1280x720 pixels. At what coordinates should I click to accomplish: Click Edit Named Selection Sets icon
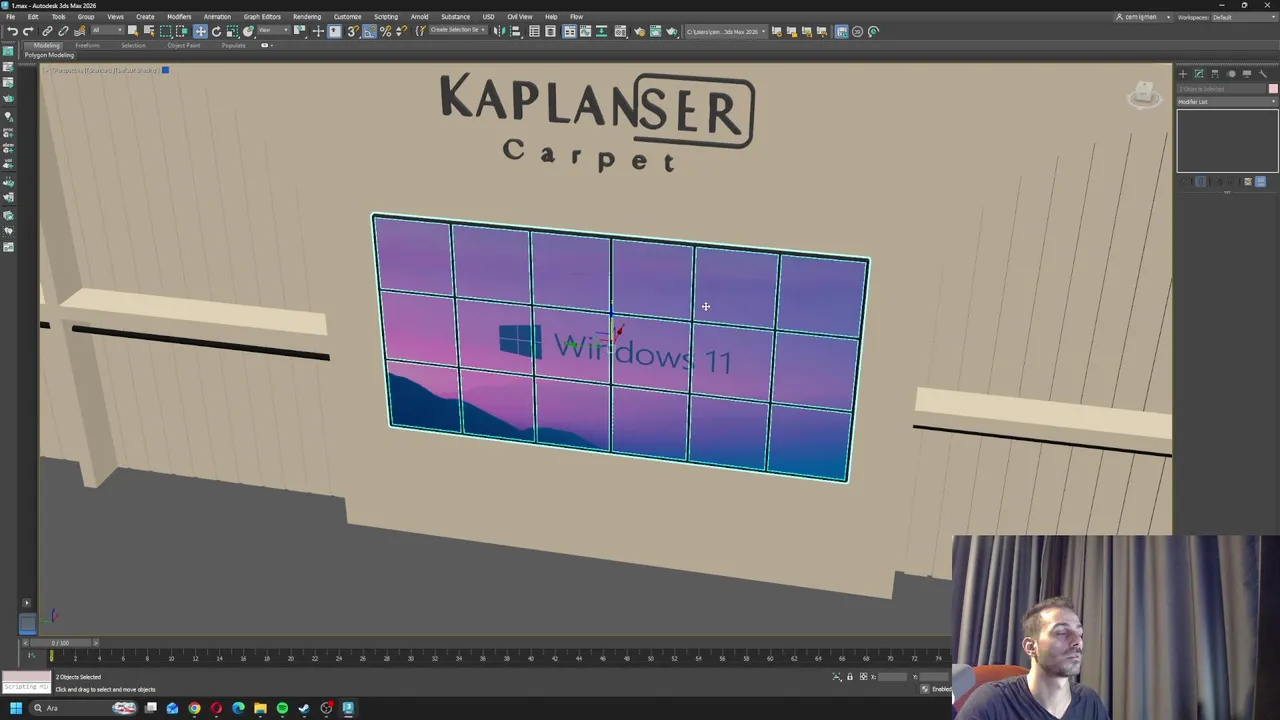click(421, 31)
